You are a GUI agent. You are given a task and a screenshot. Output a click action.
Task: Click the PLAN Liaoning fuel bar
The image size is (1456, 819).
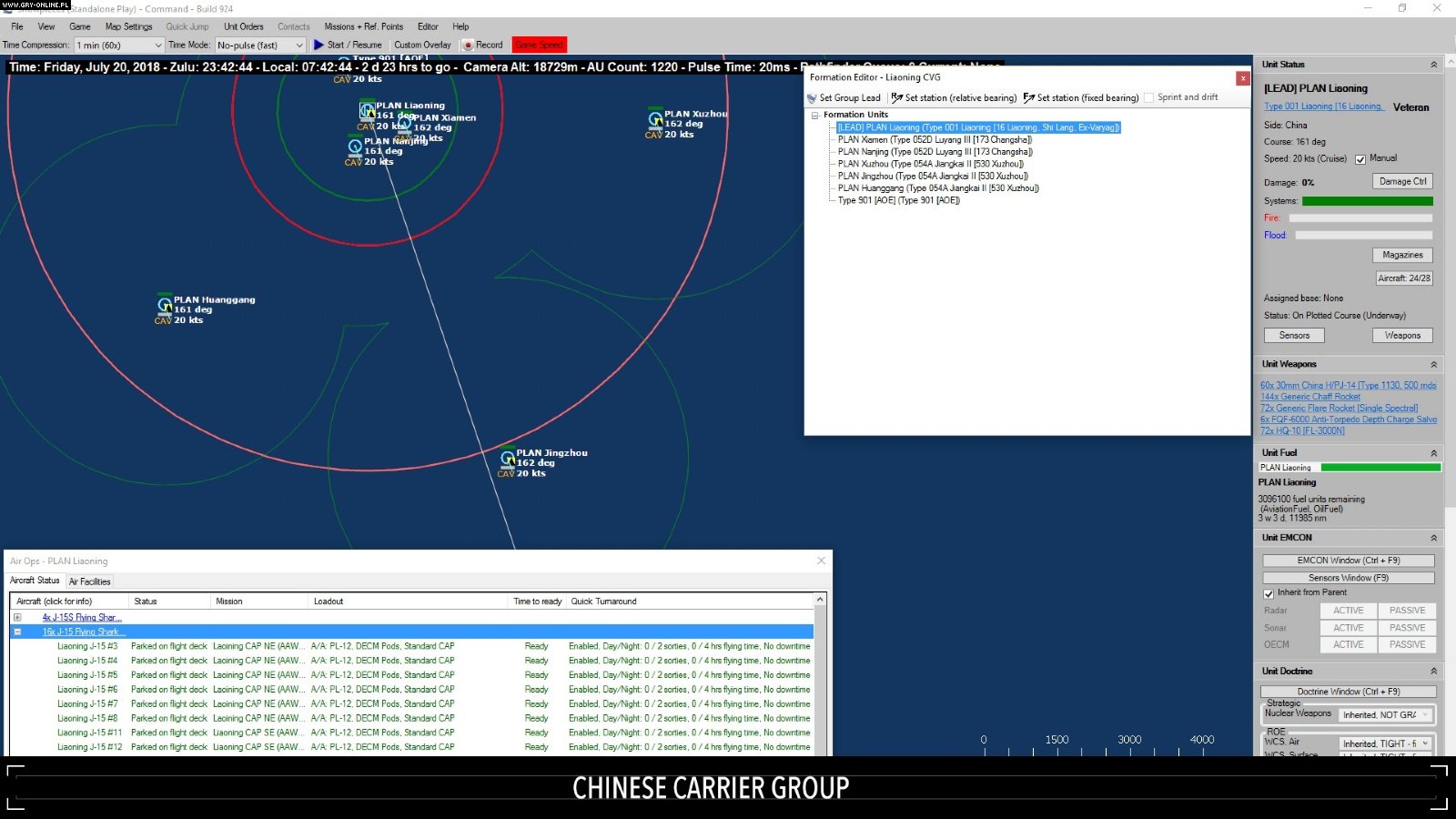pos(1350,467)
